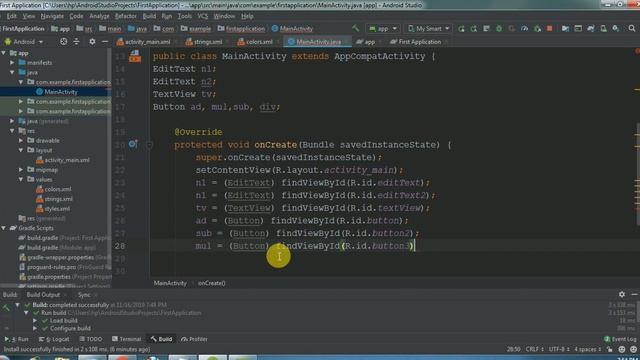Viewport: 640px width, 360px height.
Task: Expand the manifests folder
Action: 12,63
